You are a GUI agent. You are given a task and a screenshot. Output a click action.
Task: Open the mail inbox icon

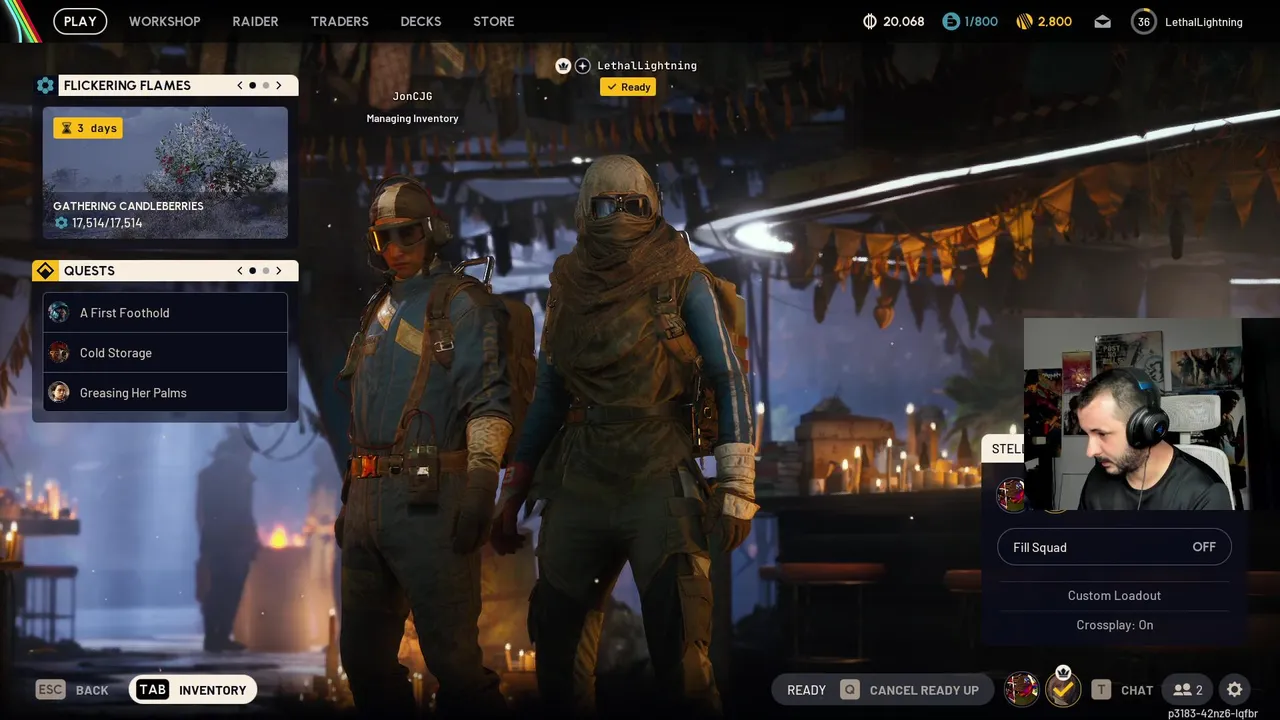coord(1102,21)
